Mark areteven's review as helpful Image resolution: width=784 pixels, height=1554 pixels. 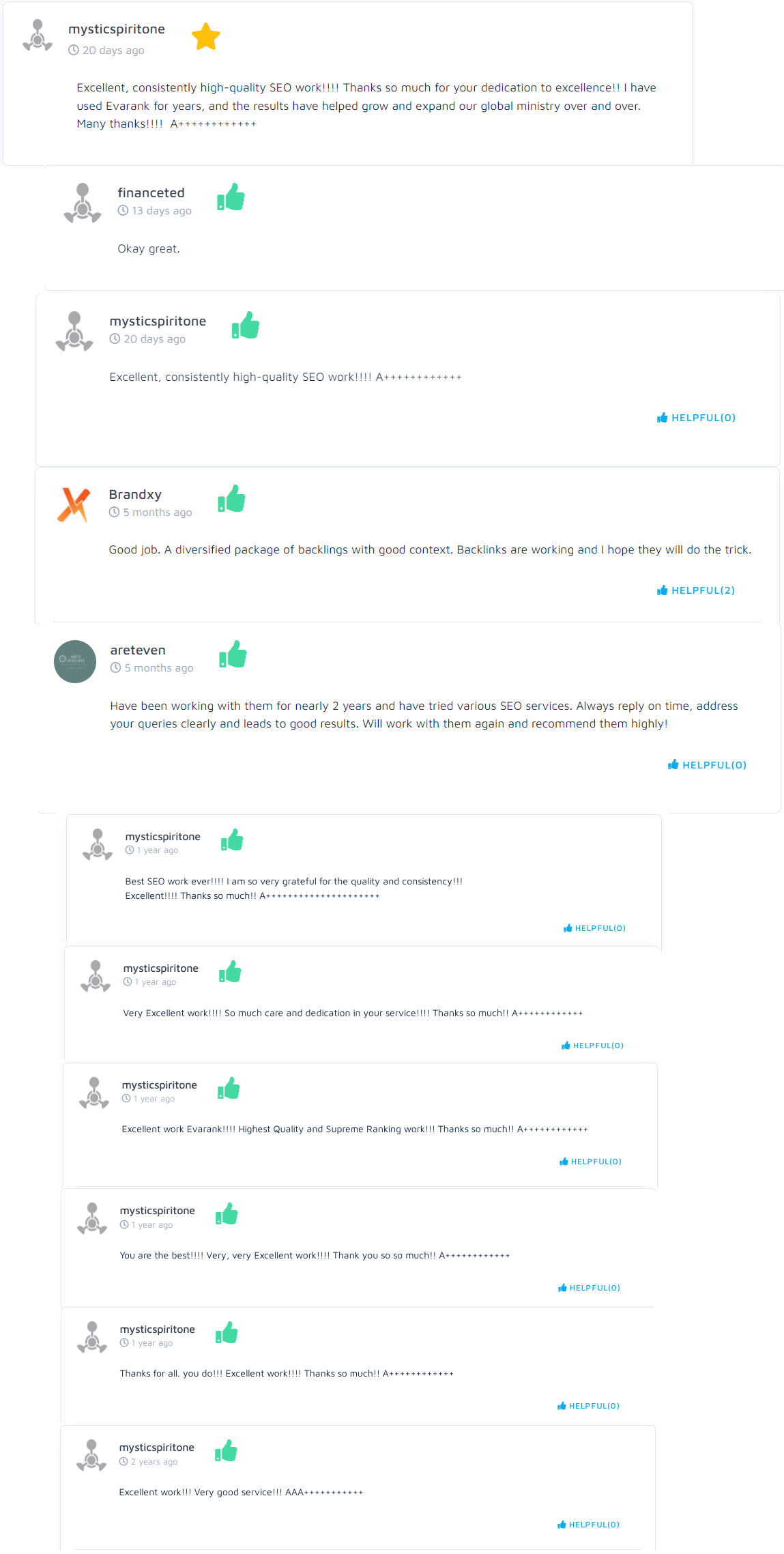[x=708, y=765]
